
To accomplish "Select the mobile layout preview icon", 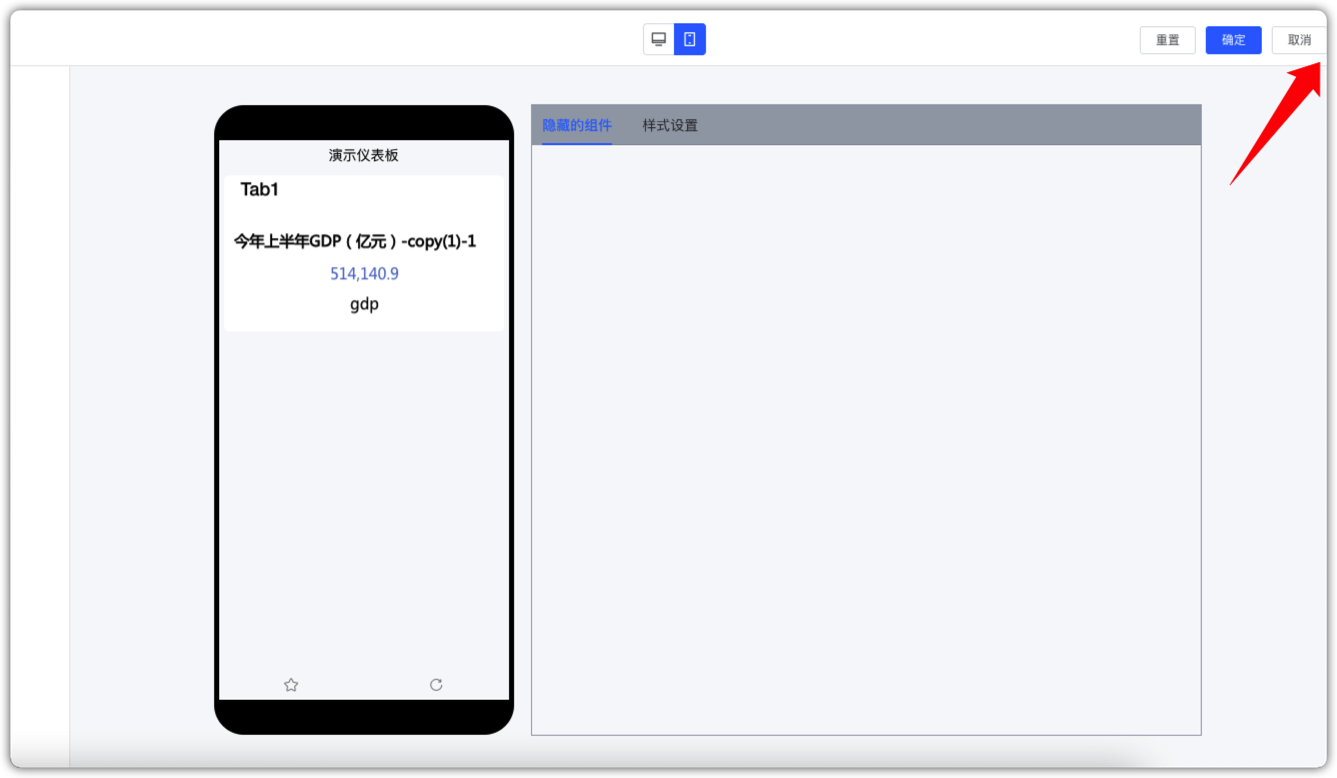I will [690, 39].
